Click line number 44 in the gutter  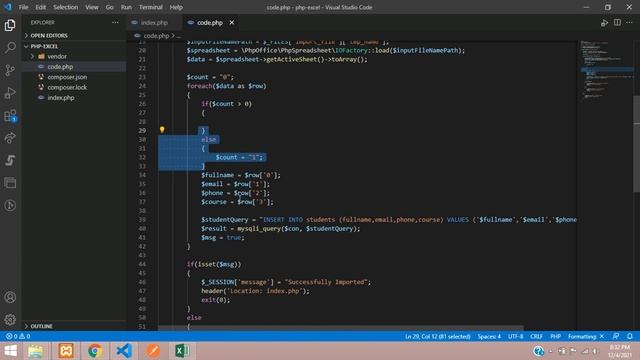(142, 264)
